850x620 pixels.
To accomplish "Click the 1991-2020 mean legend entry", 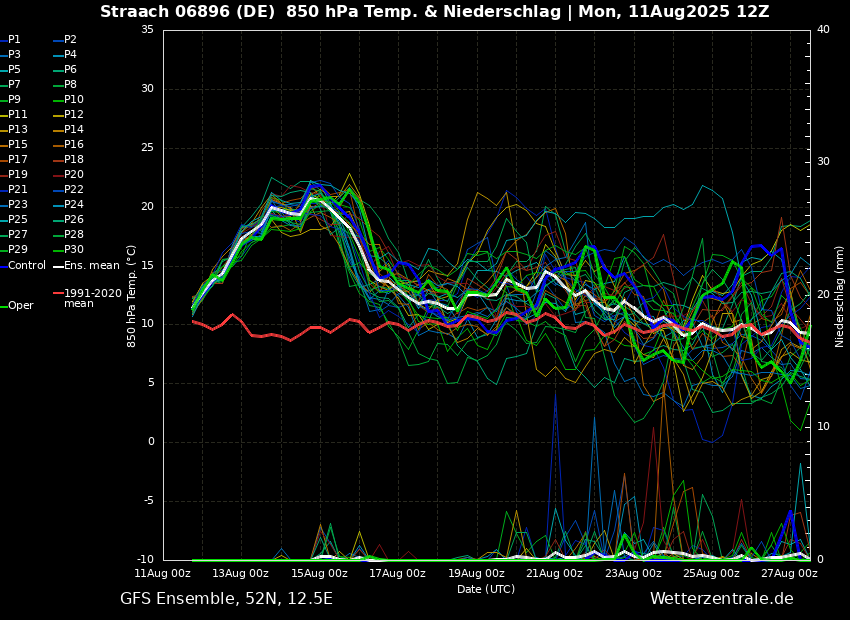I will coord(92,298).
